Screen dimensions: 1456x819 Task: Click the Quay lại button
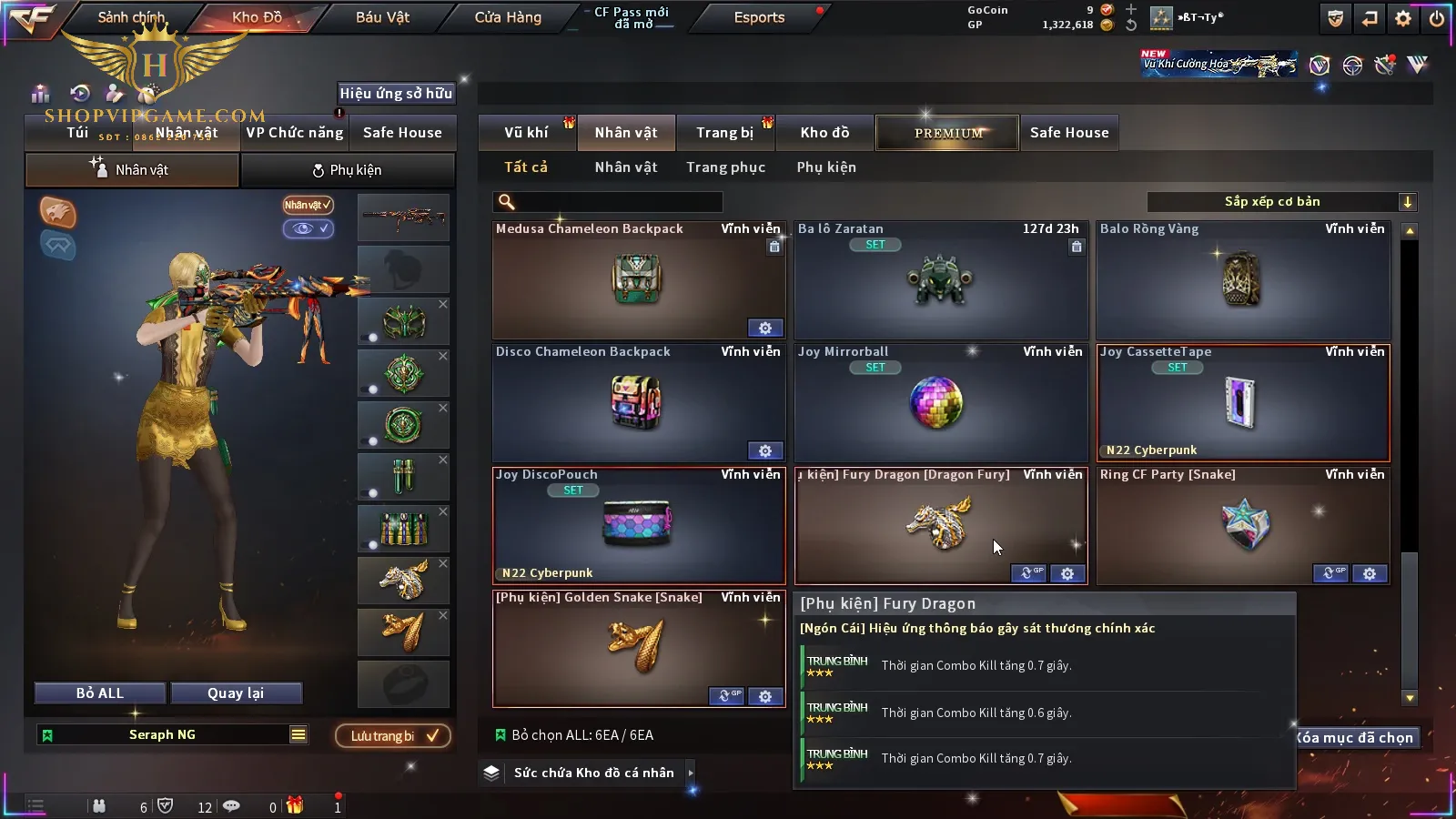click(236, 693)
